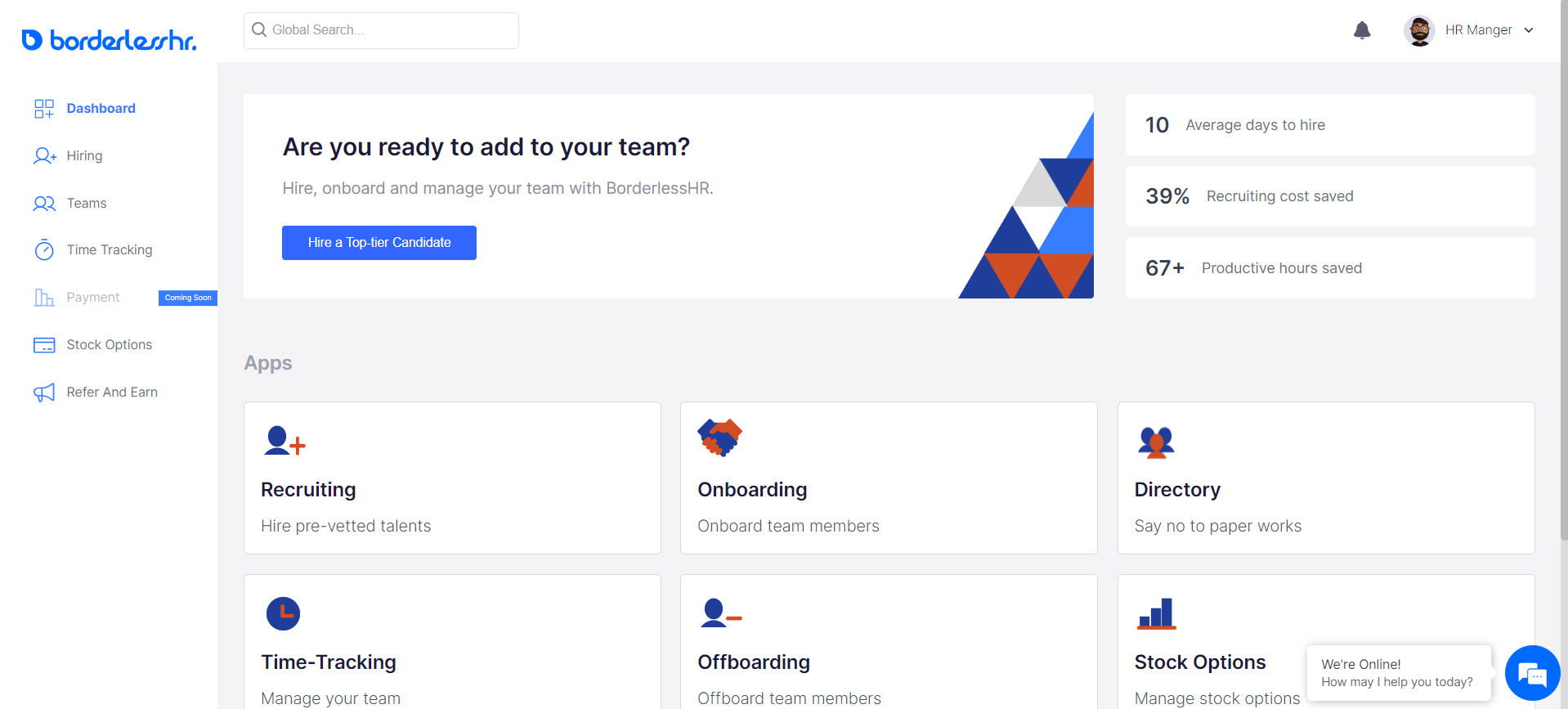Screen dimensions: 1568x709
Task: Select Time Tracking in the sidebar
Action: [110, 250]
